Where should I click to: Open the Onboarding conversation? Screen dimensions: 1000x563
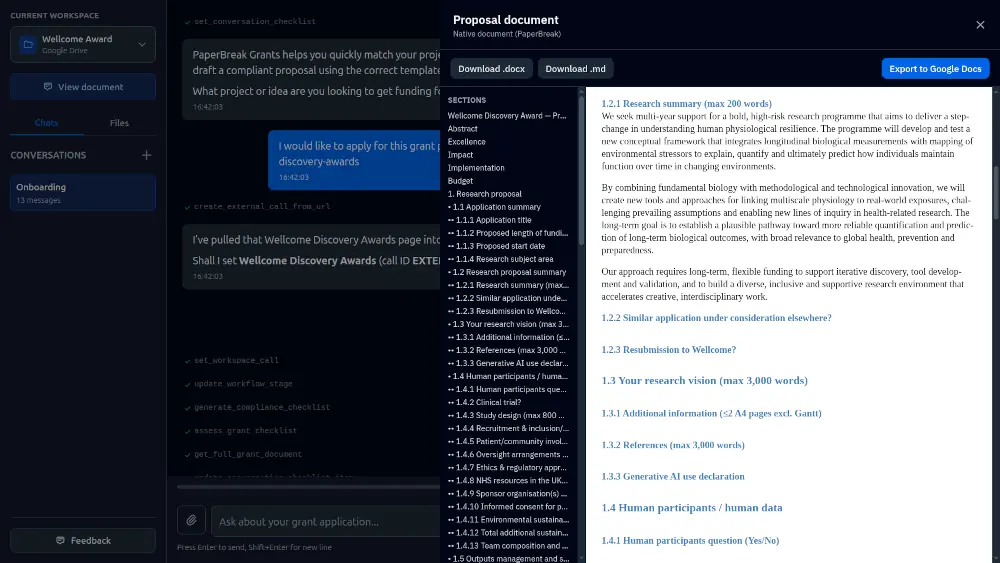pyautogui.click(x=83, y=193)
